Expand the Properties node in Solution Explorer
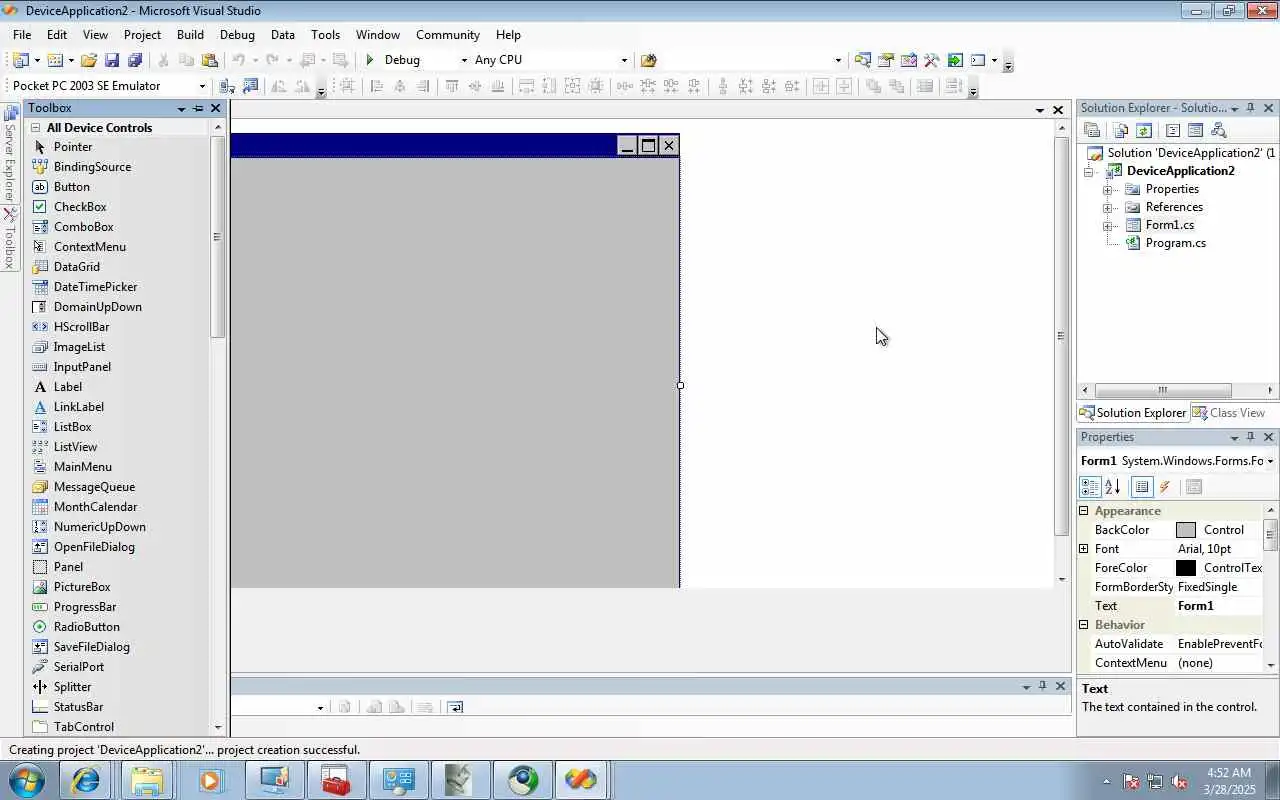This screenshot has height=800, width=1280. click(x=1107, y=189)
